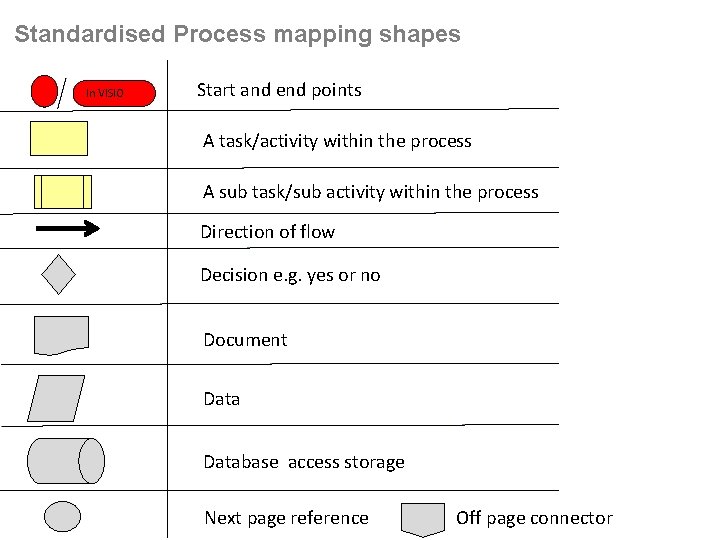Click the 'Off page connector' label
The width and height of the screenshot is (720, 540).
pyautogui.click(x=534, y=518)
